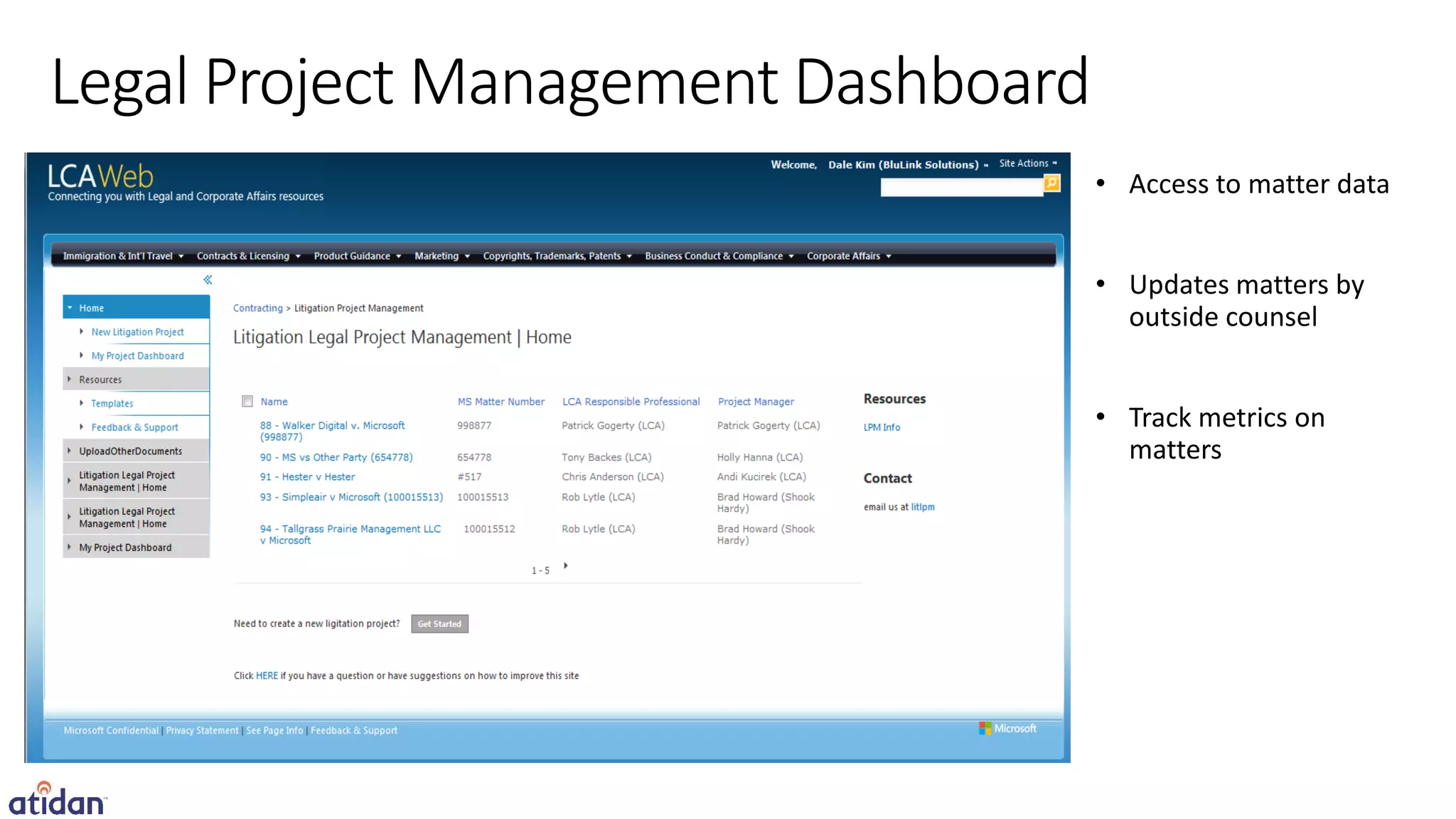1456x819 pixels.
Task: Open 90 - MS vs Other Party matter
Action: coord(336,457)
